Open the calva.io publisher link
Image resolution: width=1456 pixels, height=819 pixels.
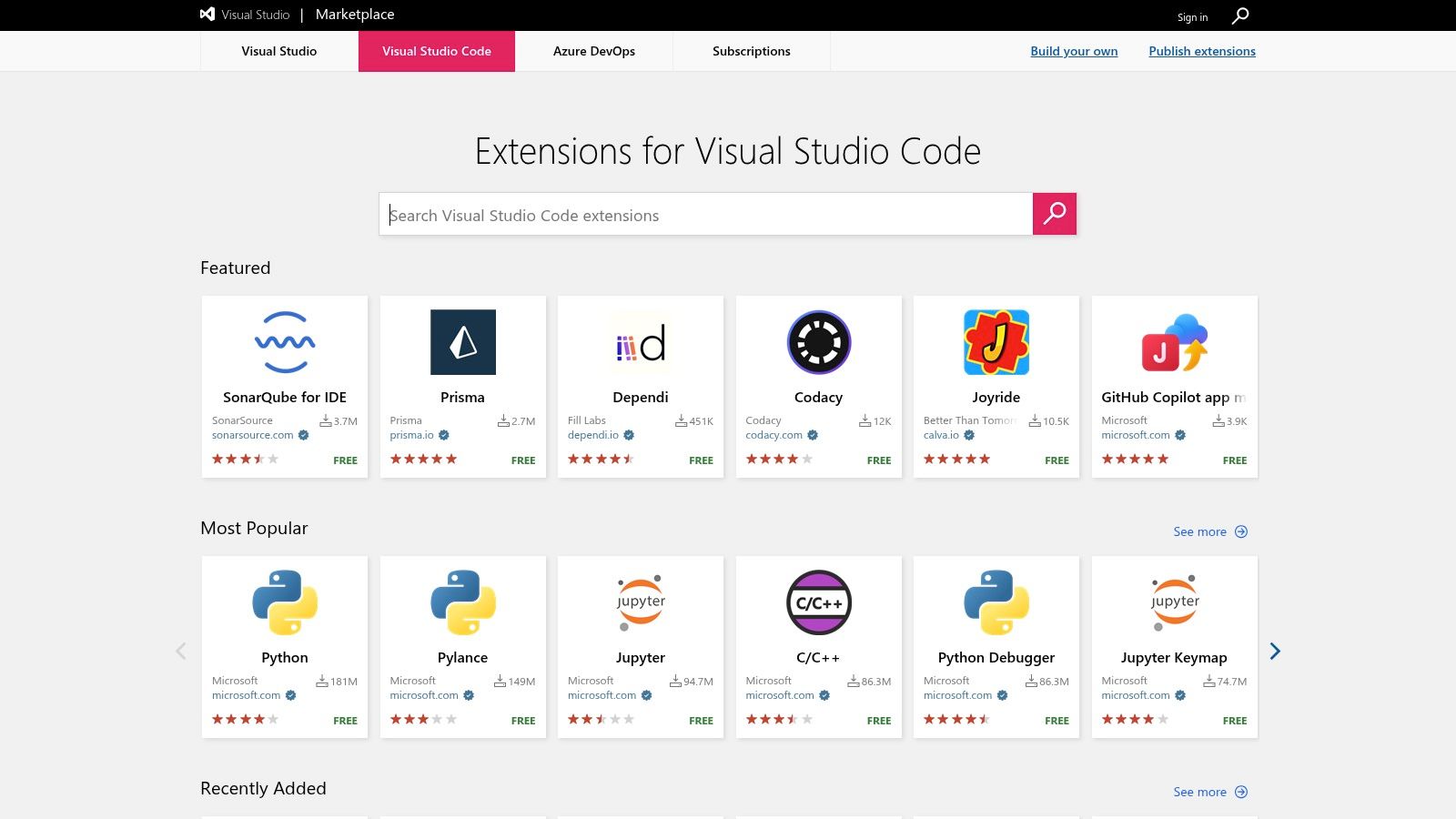tap(941, 435)
